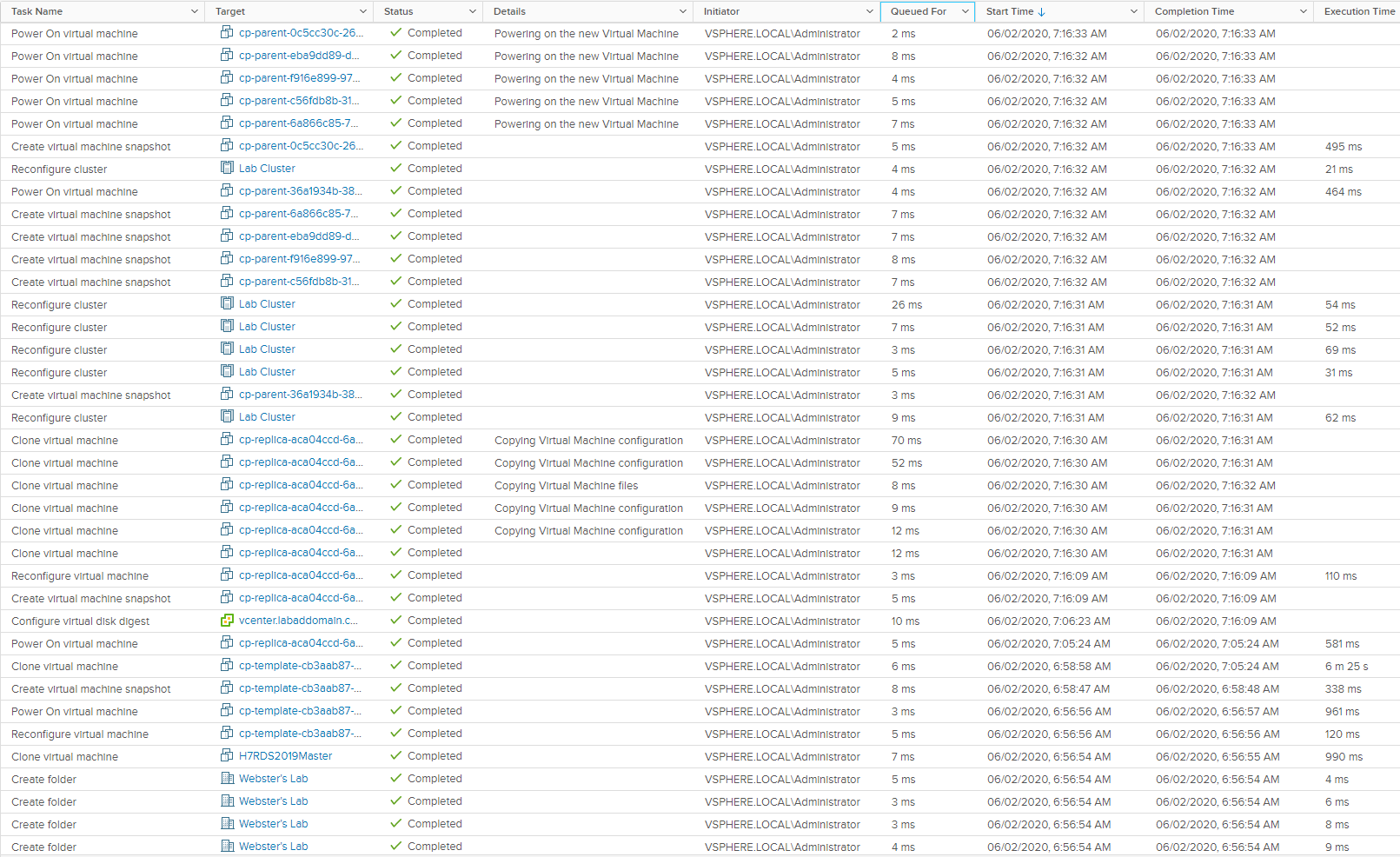Open the vcenter.labaddomain target link
This screenshot has width=1400, height=857.
[x=298, y=621]
